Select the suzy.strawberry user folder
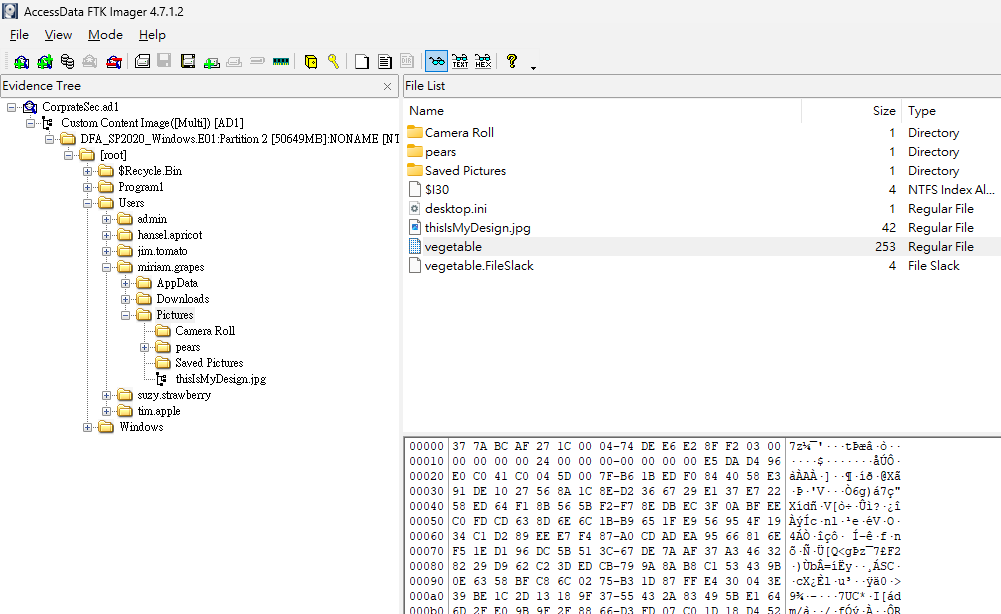The width and height of the screenshot is (1001, 614). coord(174,395)
